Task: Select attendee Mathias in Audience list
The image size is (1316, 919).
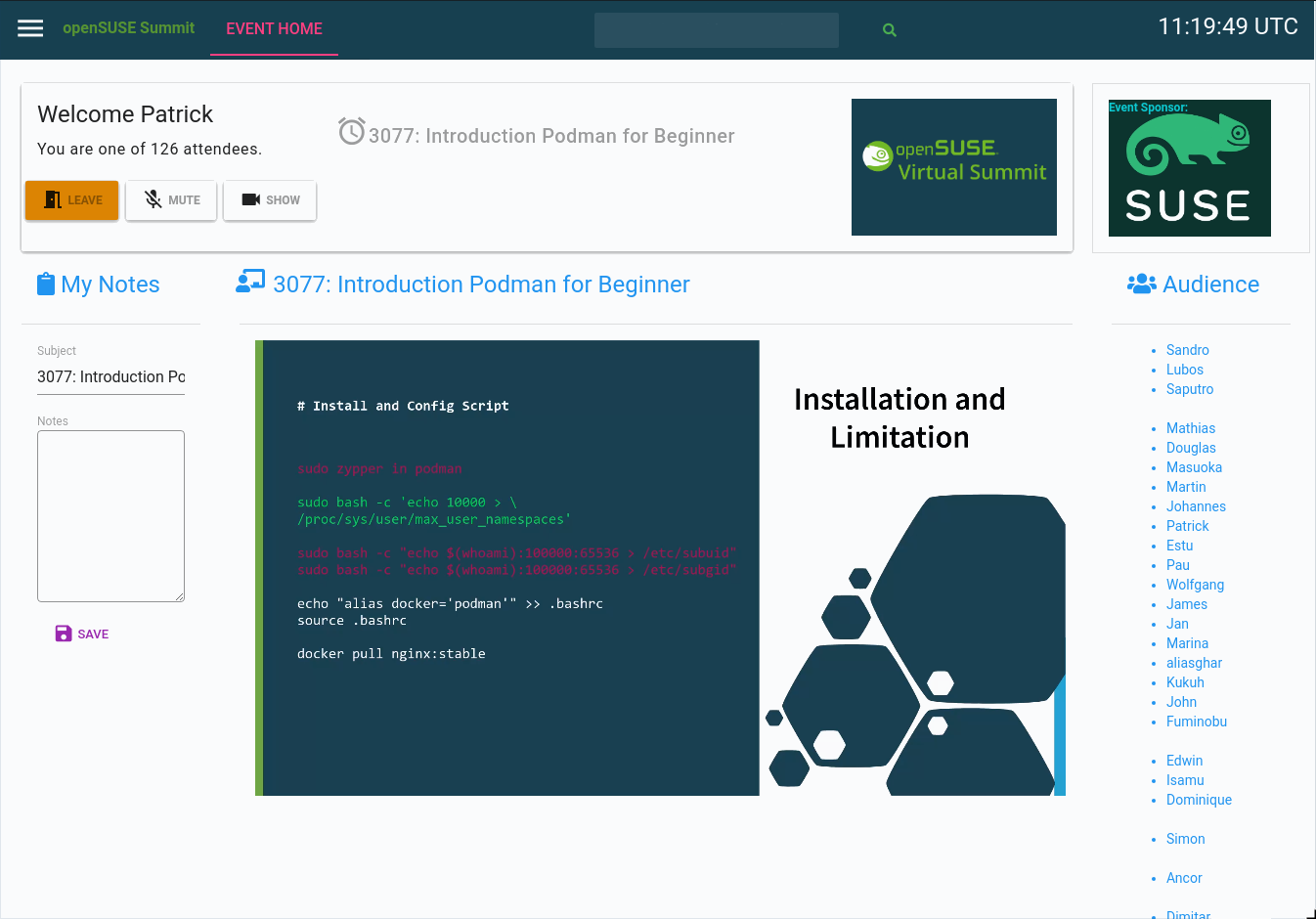Action: pyautogui.click(x=1191, y=428)
